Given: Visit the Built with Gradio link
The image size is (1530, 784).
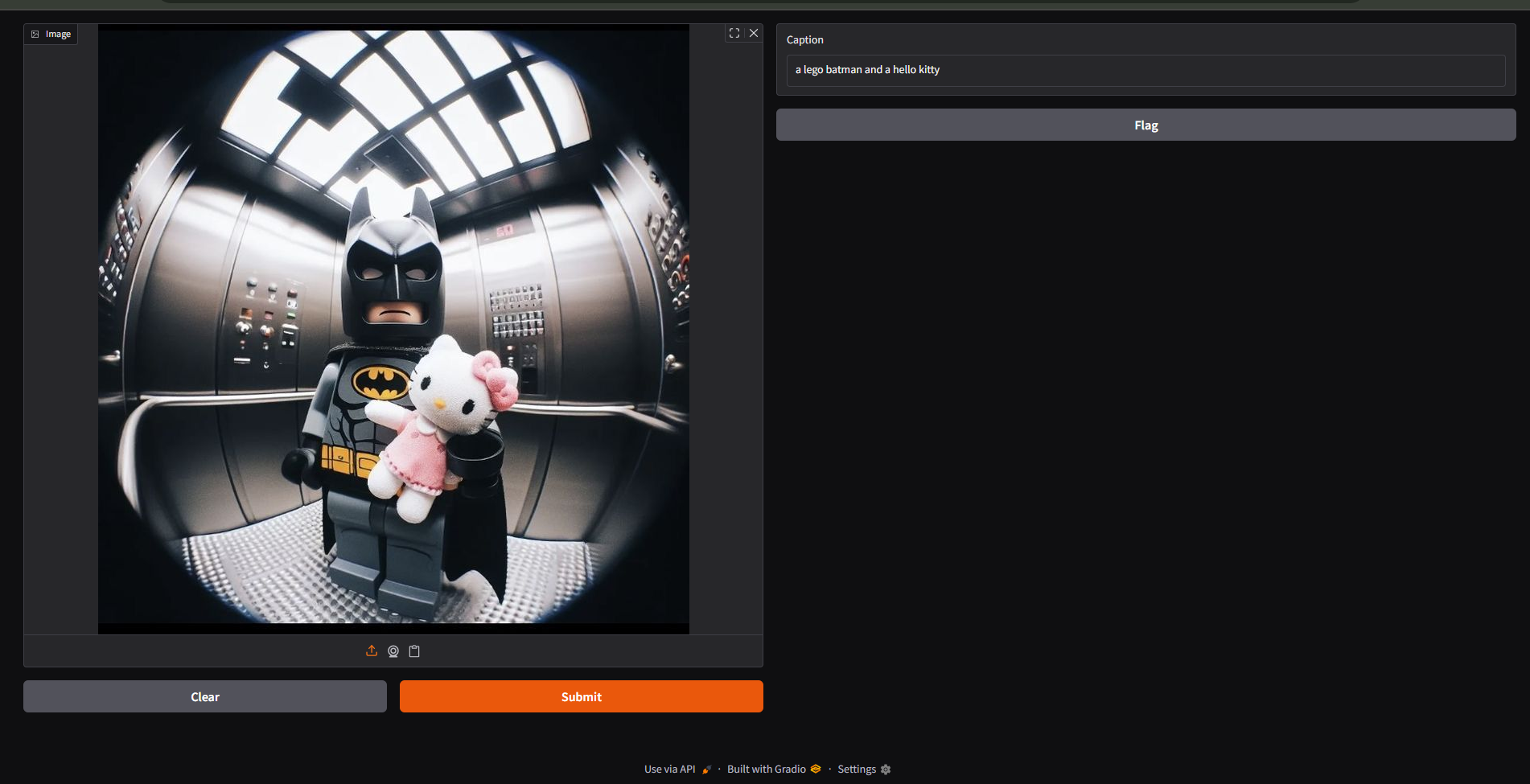Looking at the screenshot, I should 774,769.
